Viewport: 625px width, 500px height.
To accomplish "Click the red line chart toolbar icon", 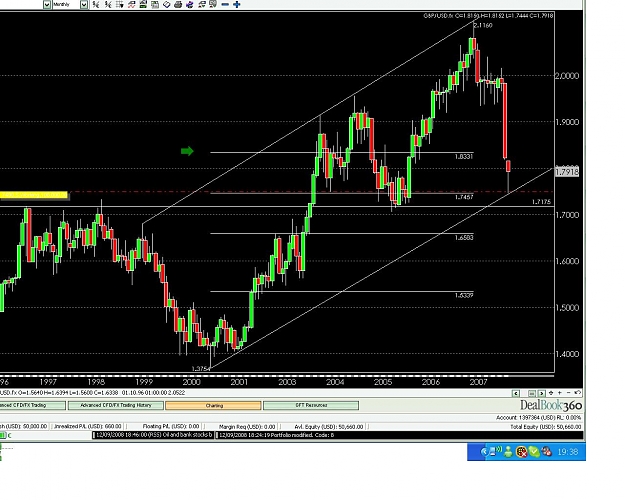I will [131, 4].
